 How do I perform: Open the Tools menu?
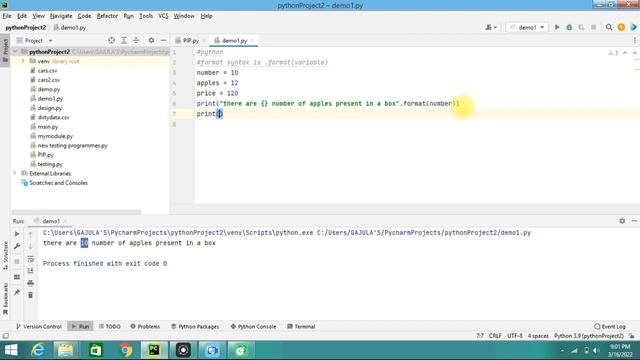pos(146,16)
